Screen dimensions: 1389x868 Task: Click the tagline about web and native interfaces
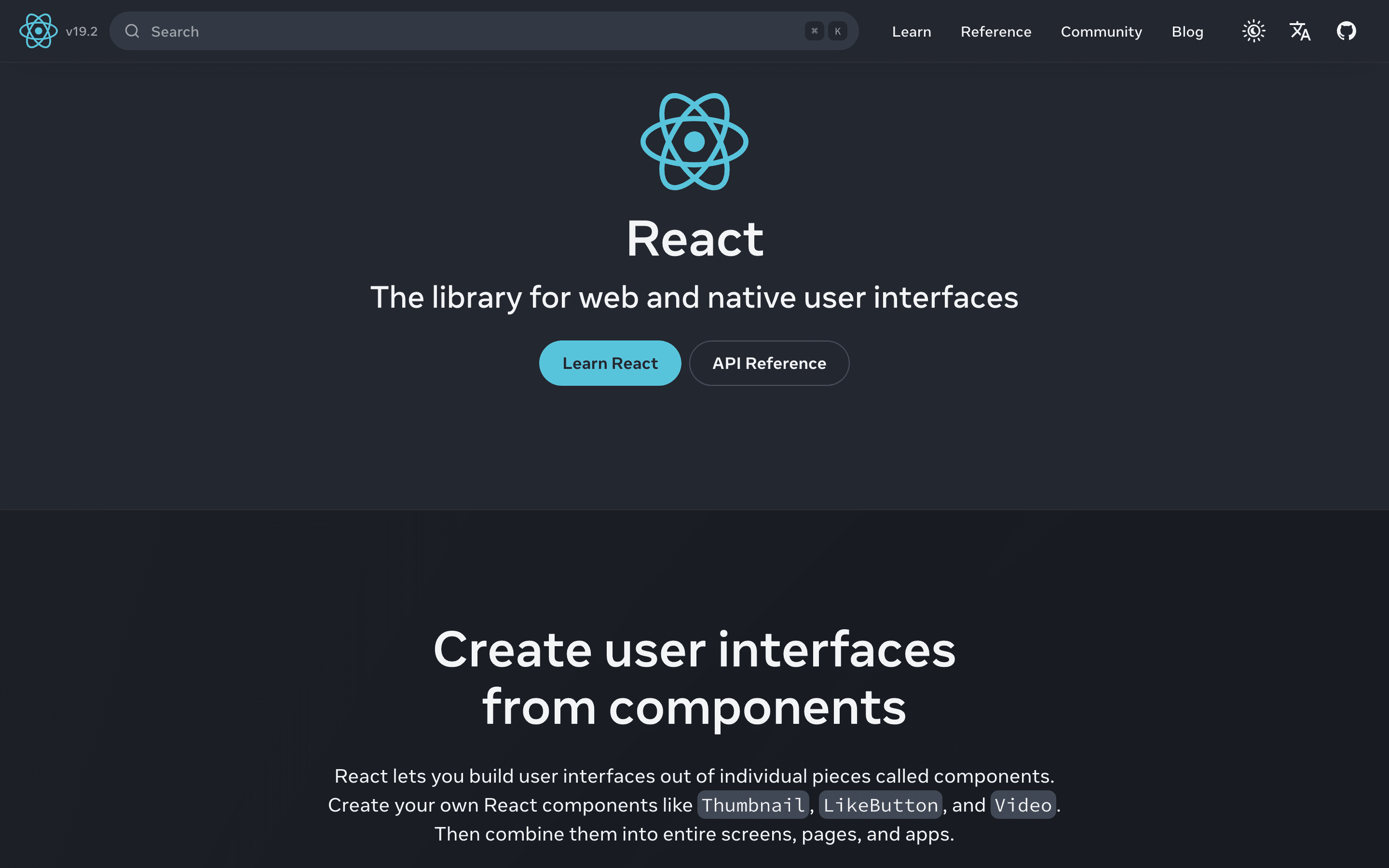[694, 298]
